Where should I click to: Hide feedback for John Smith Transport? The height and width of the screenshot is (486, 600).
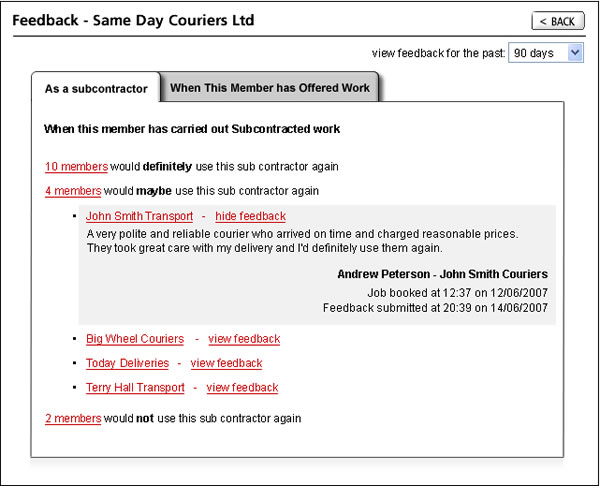tap(250, 216)
